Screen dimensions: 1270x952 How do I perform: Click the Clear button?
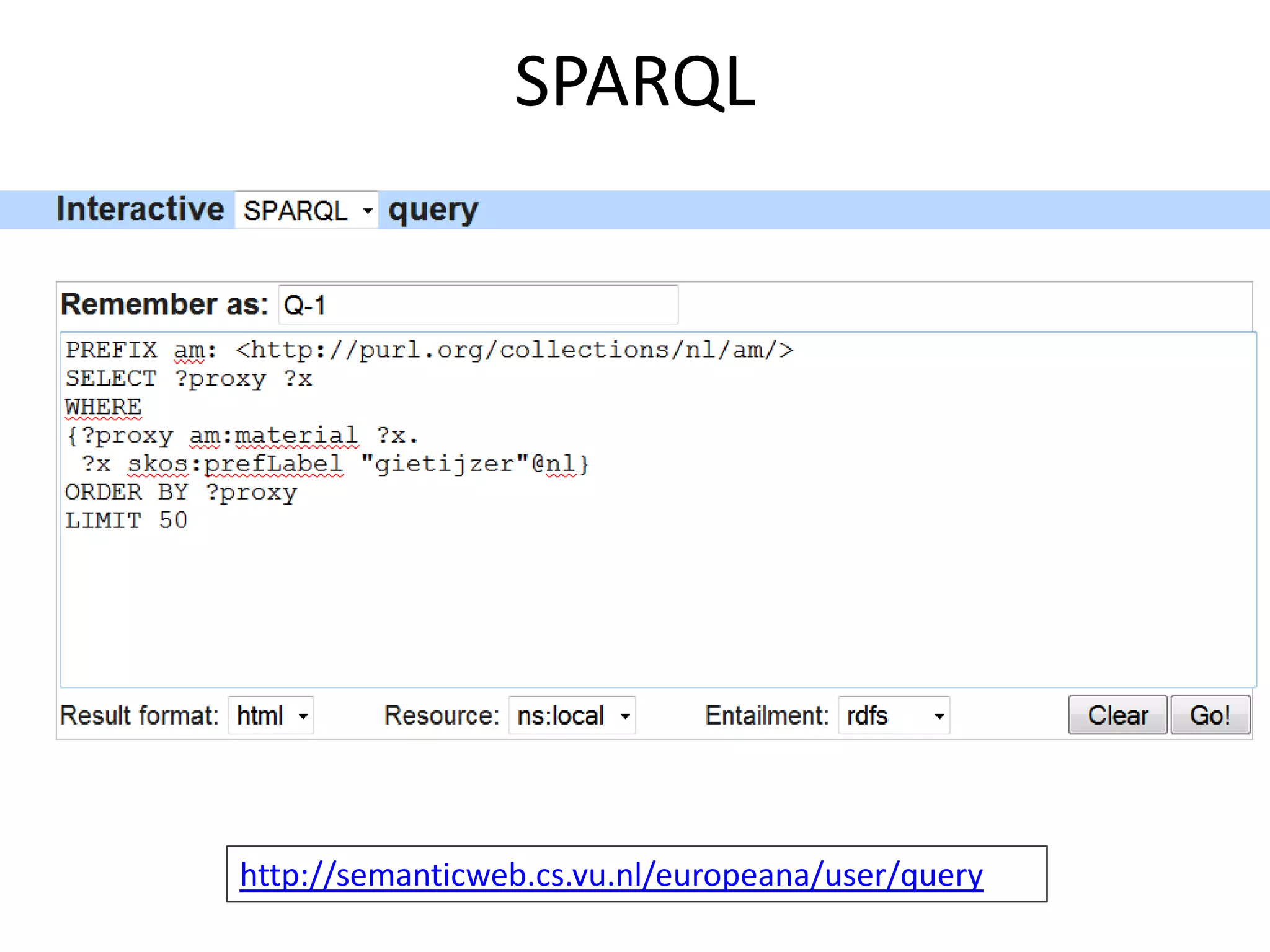click(x=1117, y=715)
